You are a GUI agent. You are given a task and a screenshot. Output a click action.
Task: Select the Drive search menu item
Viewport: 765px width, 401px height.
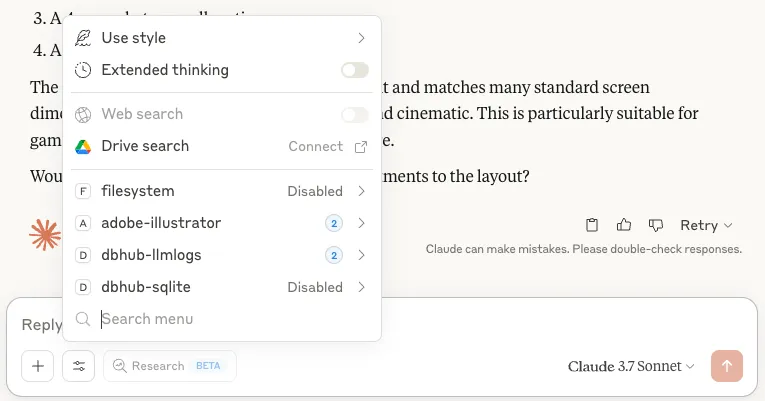222,146
